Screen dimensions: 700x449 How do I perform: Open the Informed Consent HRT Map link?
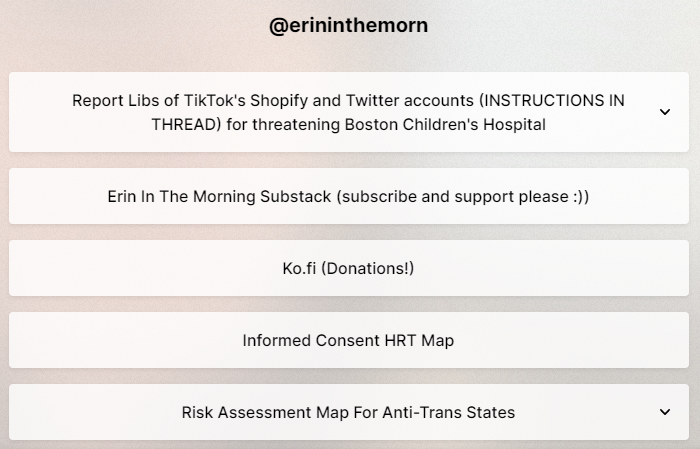pos(348,340)
